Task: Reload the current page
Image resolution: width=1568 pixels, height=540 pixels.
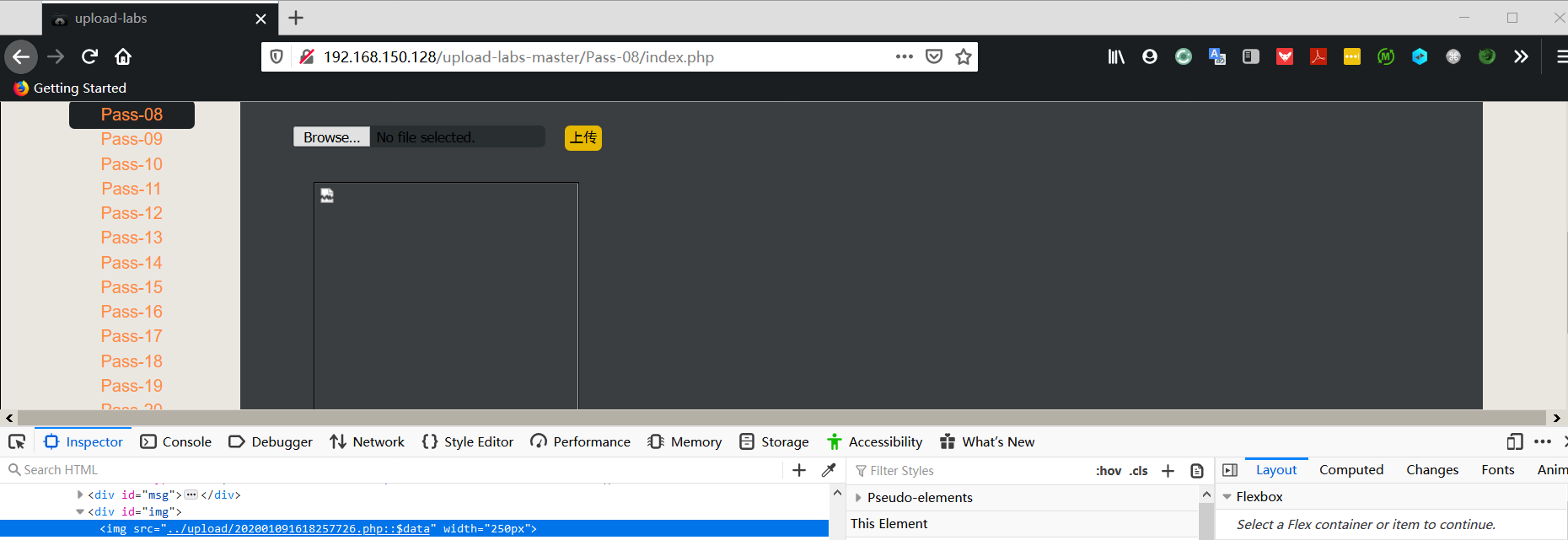Action: pos(89,56)
